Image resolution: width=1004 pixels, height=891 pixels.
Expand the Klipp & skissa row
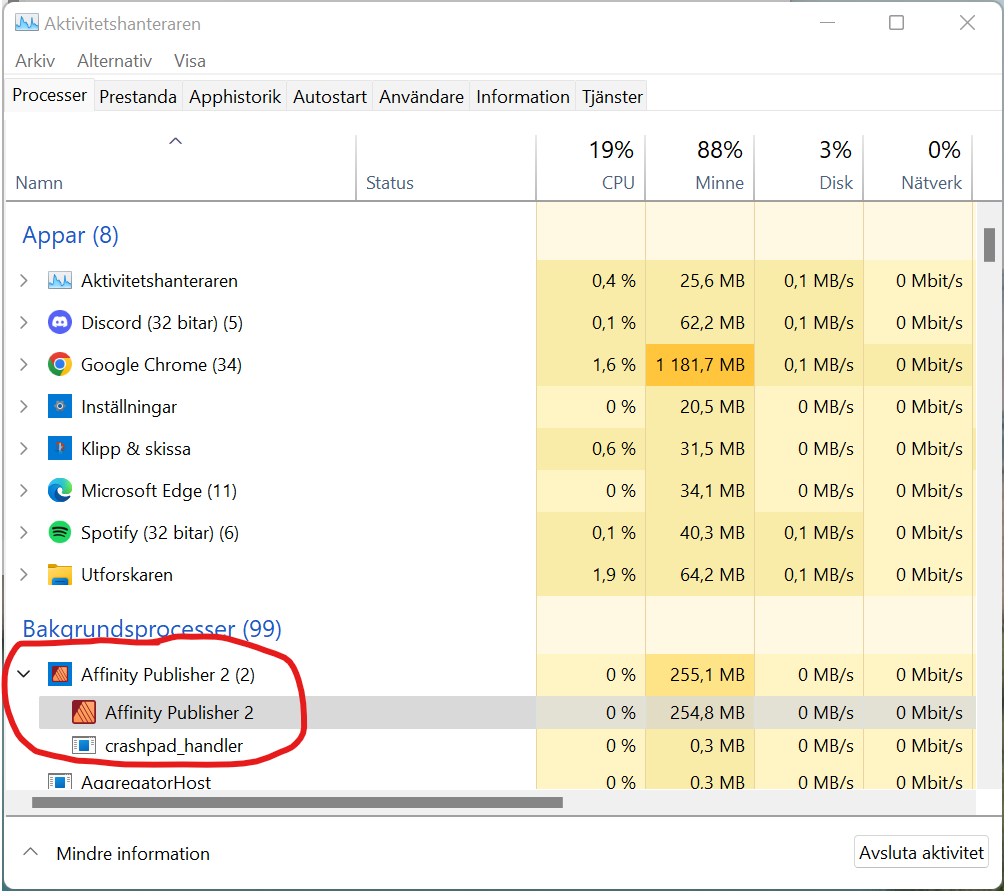coord(24,448)
